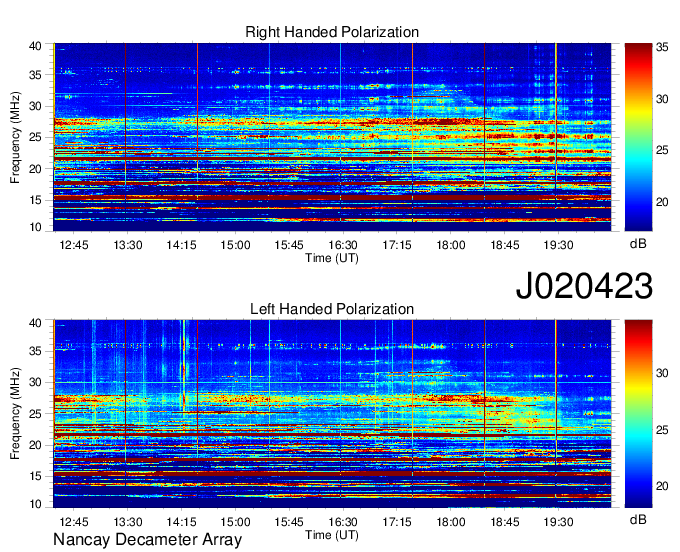Click the 15 MHz frequency tick on bottom plot
Screen dimensions: 680x552
[x=36, y=477]
